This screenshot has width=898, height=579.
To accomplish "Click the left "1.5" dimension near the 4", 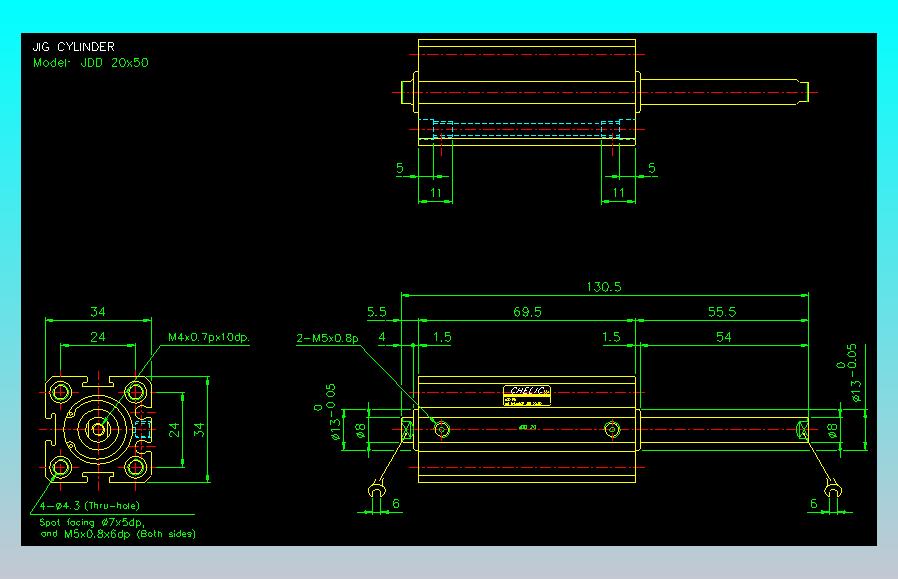I will (x=442, y=337).
